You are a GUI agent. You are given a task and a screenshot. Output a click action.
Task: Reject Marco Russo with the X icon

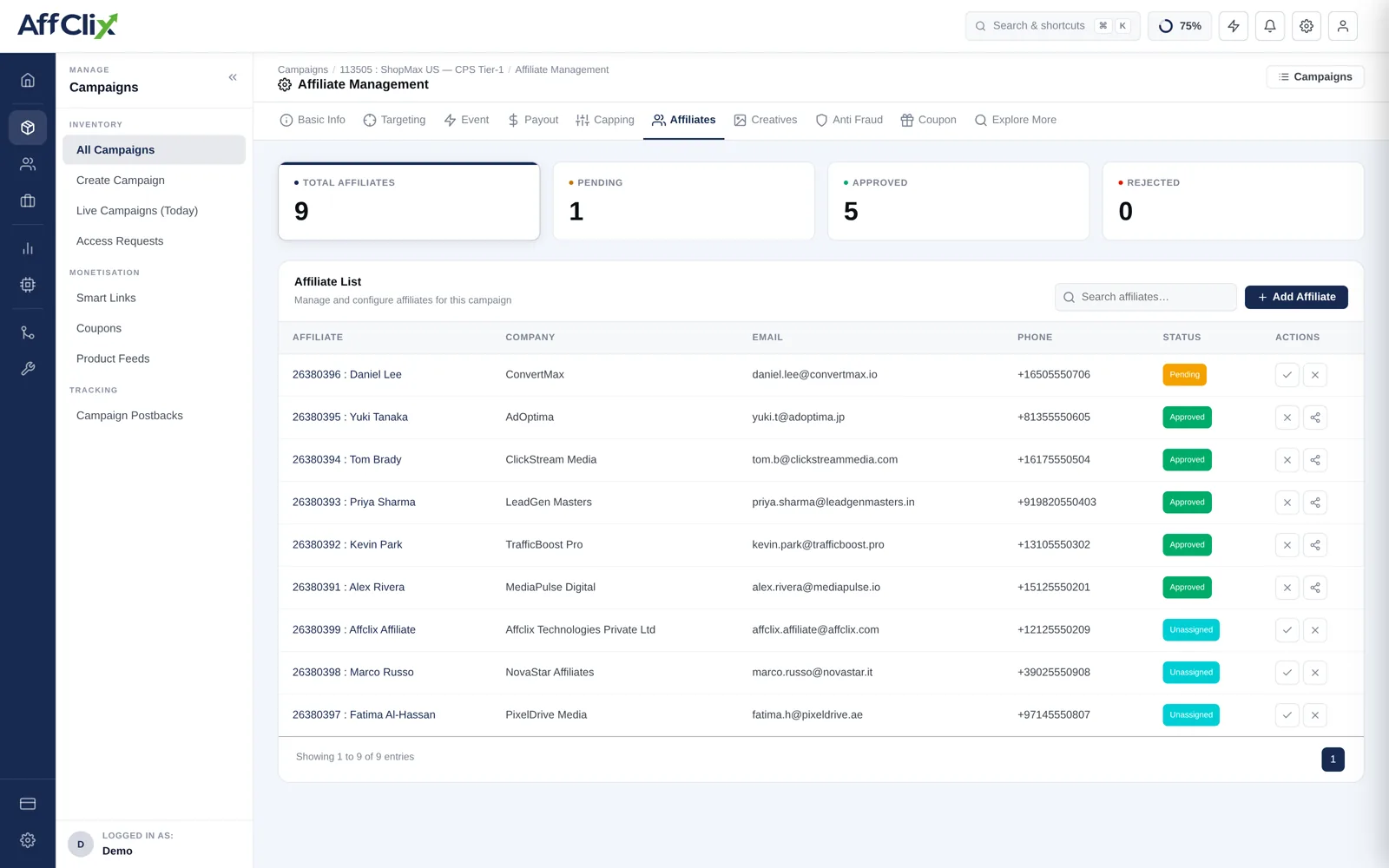tap(1315, 673)
